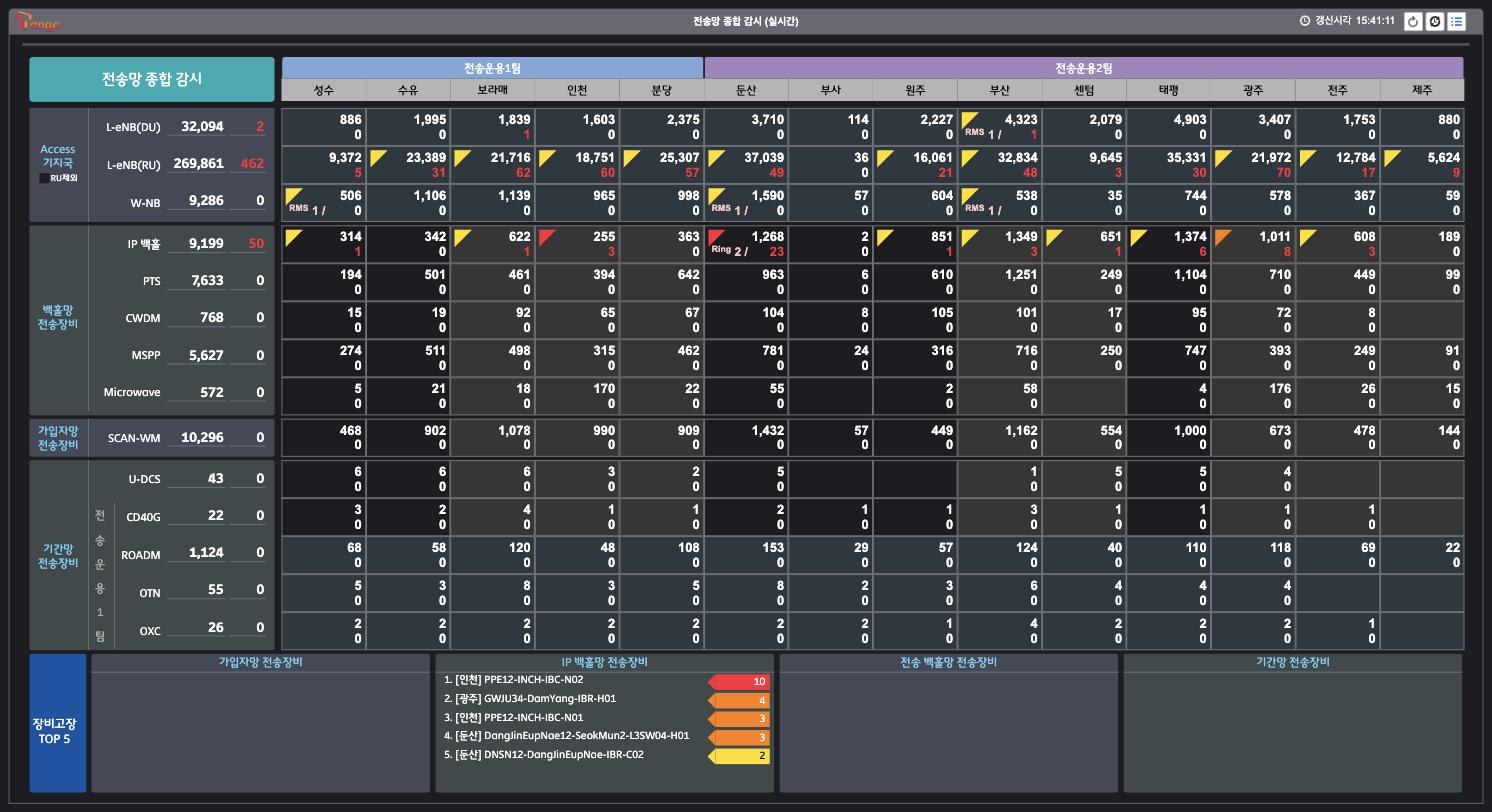Click the 제주 column header
This screenshot has height=812, width=1492.
[x=1422, y=90]
